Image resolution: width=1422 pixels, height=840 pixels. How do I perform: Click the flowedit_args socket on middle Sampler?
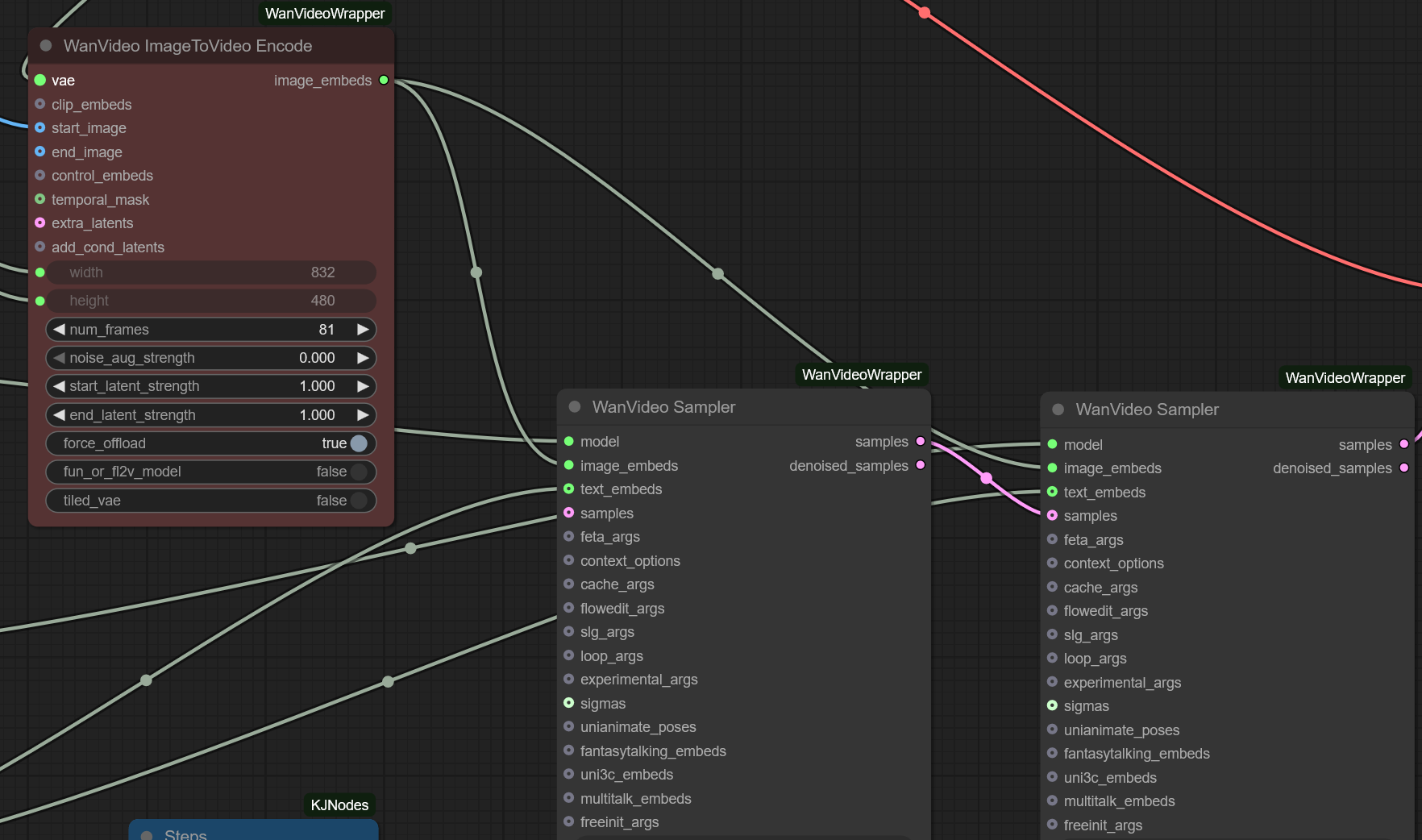point(569,608)
